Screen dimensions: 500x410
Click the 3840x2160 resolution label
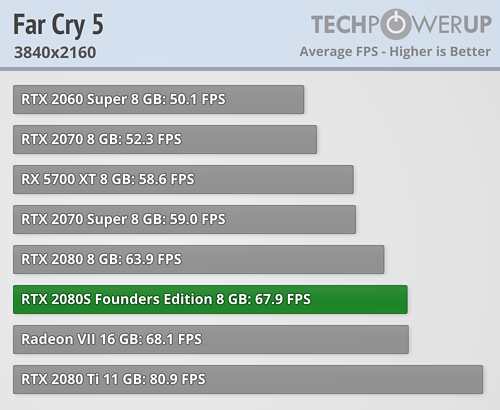coord(55,53)
